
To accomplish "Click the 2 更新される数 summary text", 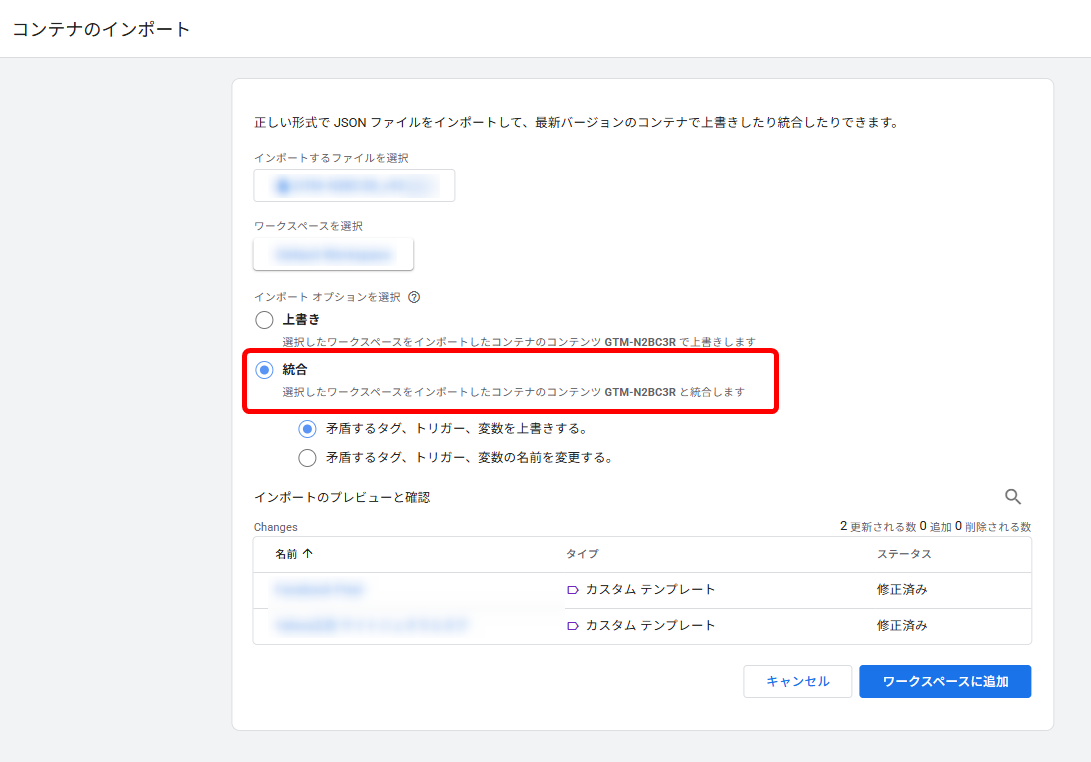I will (x=877, y=526).
